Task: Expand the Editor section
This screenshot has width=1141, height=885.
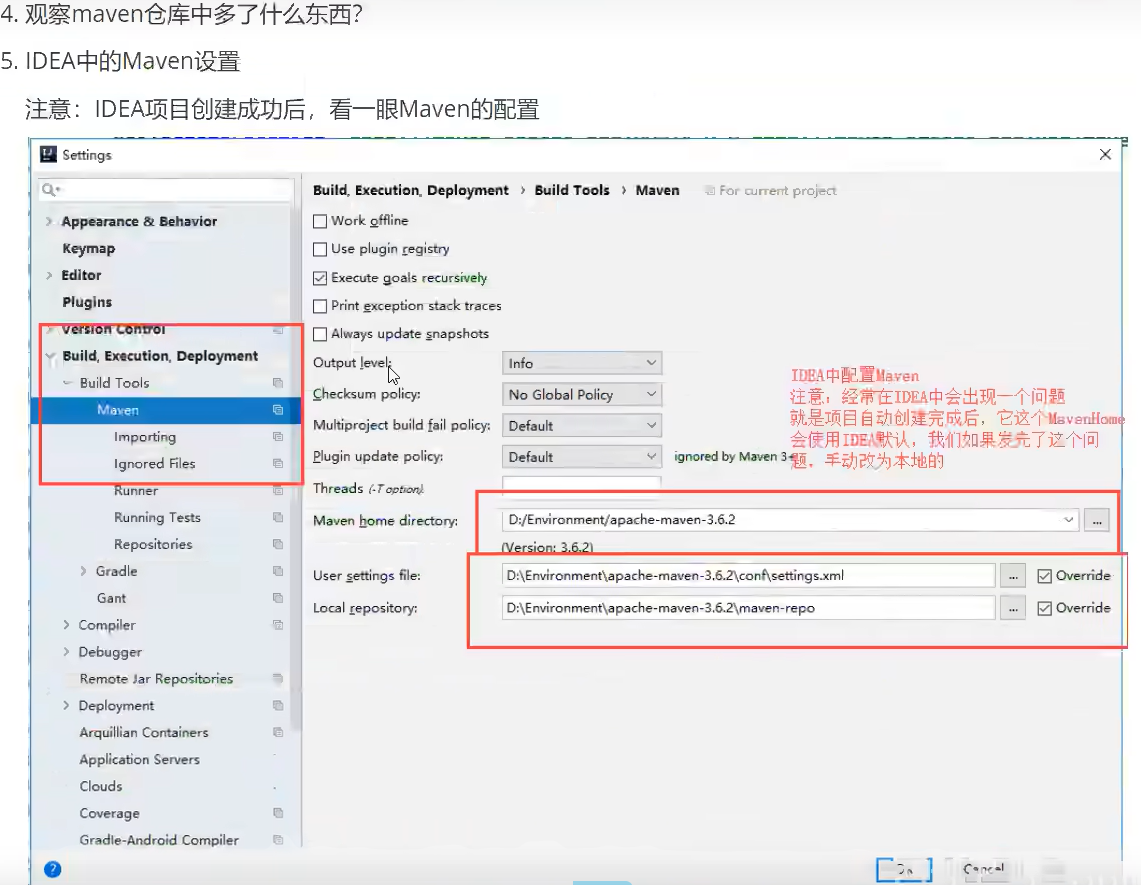Action: [x=49, y=275]
